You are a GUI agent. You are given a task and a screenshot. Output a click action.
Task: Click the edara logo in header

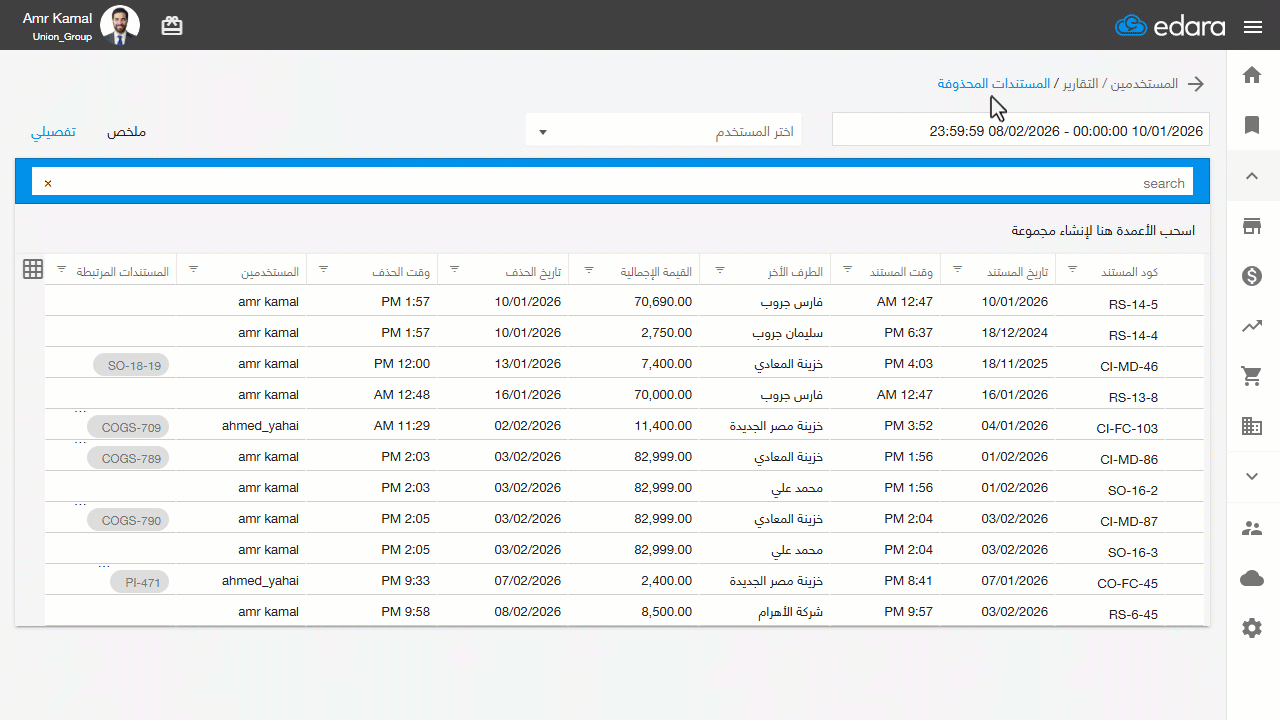click(1169, 26)
